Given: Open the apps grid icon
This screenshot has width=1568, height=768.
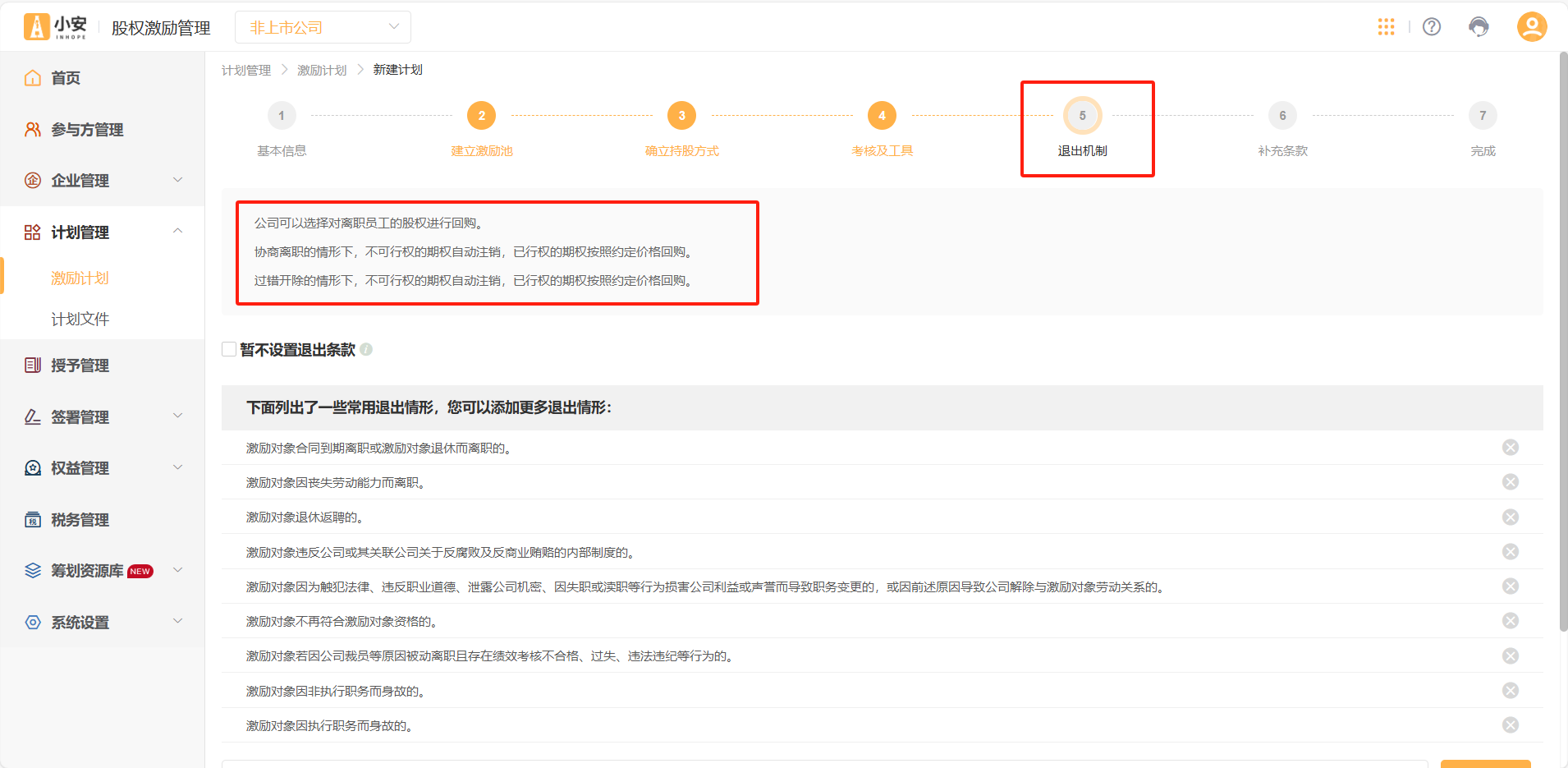Looking at the screenshot, I should point(1387,27).
